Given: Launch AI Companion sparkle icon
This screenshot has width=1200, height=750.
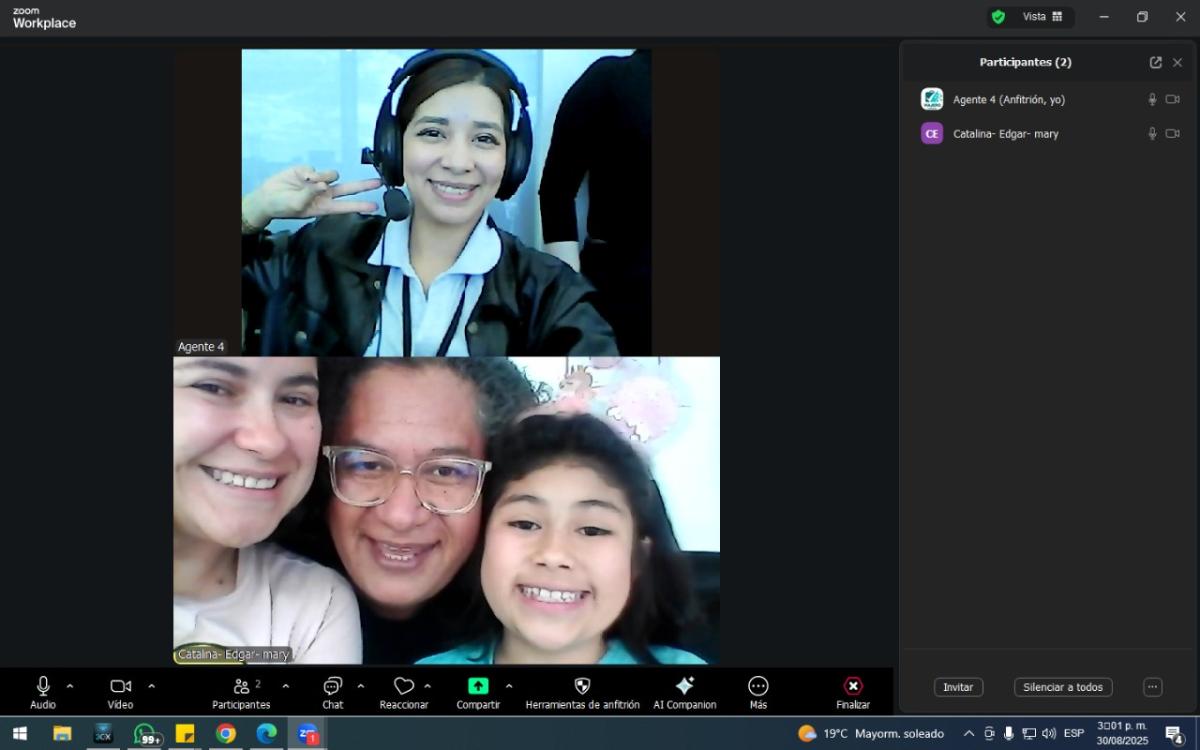Looking at the screenshot, I should pos(684,686).
